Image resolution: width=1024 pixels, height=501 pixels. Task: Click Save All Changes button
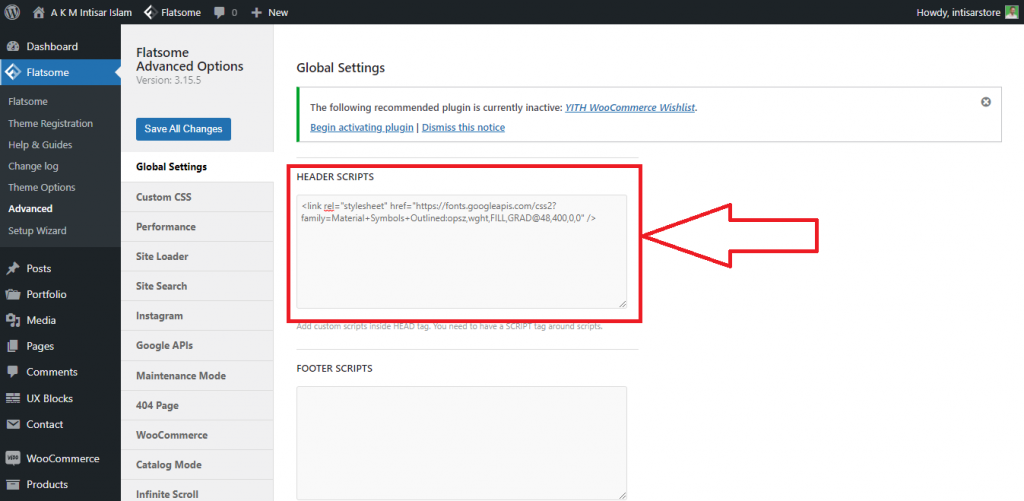pyautogui.click(x=184, y=129)
